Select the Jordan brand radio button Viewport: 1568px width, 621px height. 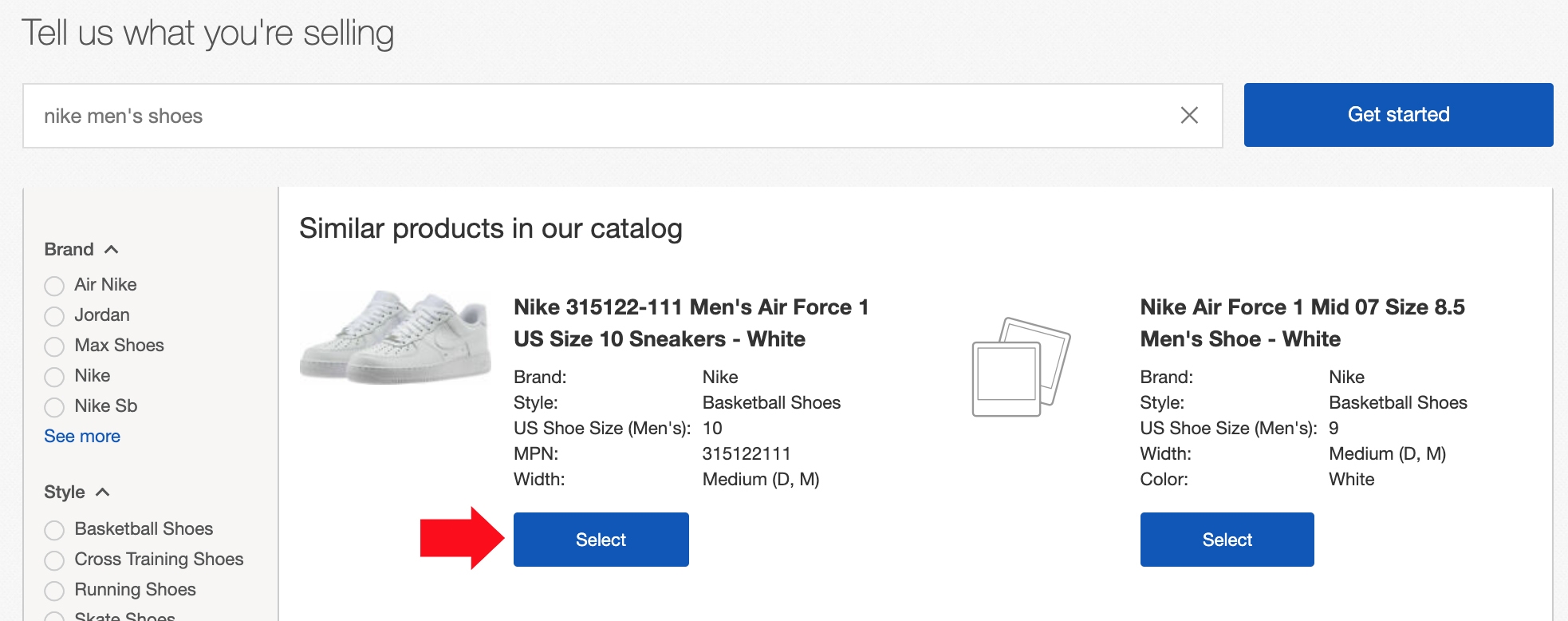tap(54, 316)
